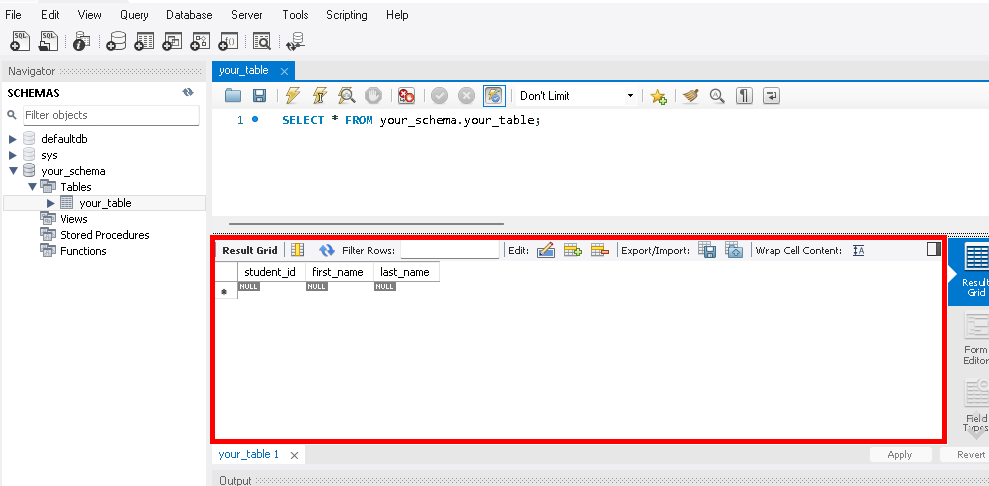The image size is (989, 486).
Task: Open SQL script file icon in main toolbar
Action: (49, 41)
